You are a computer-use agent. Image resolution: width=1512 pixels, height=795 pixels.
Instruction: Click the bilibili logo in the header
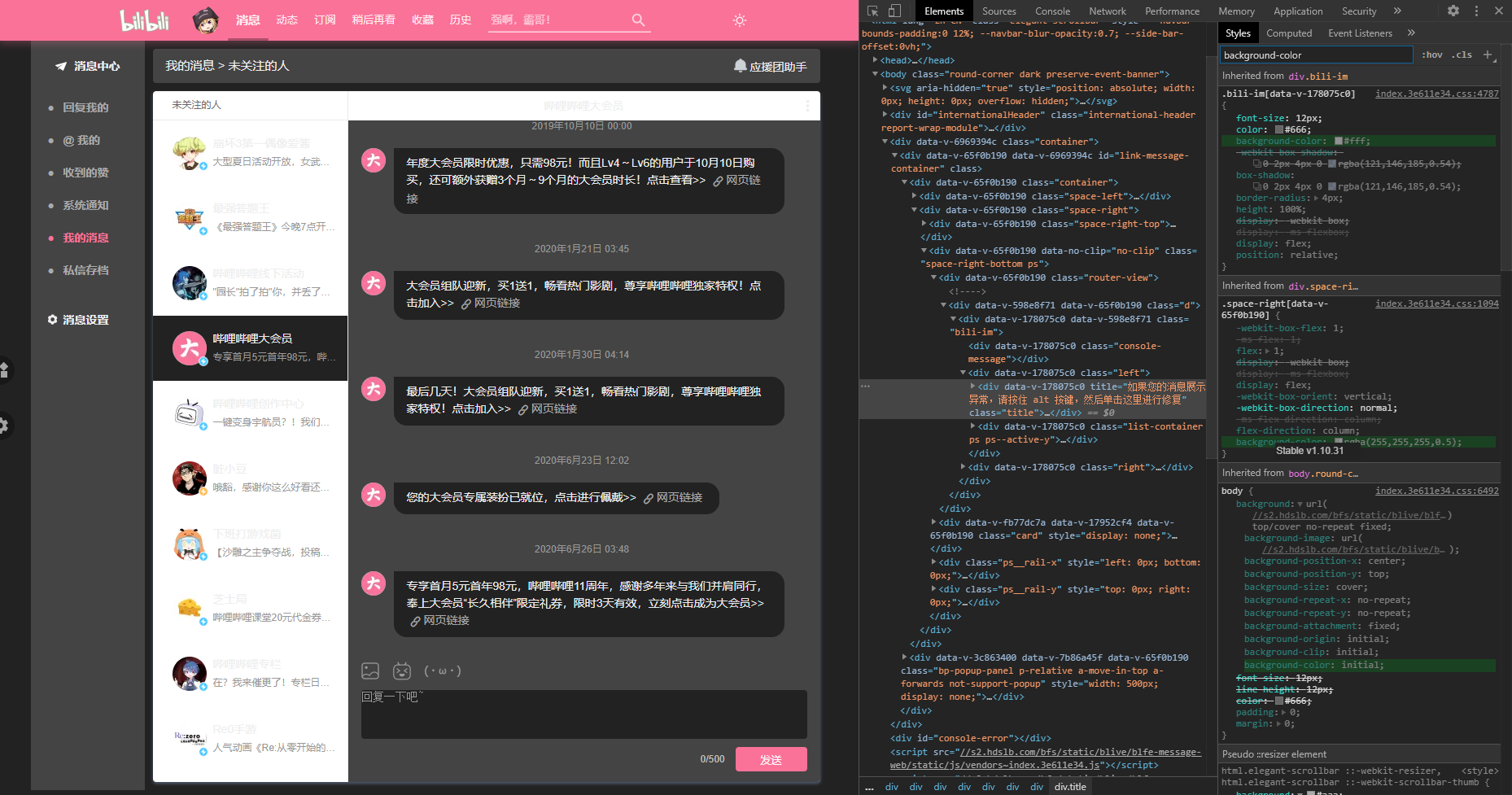tap(145, 20)
